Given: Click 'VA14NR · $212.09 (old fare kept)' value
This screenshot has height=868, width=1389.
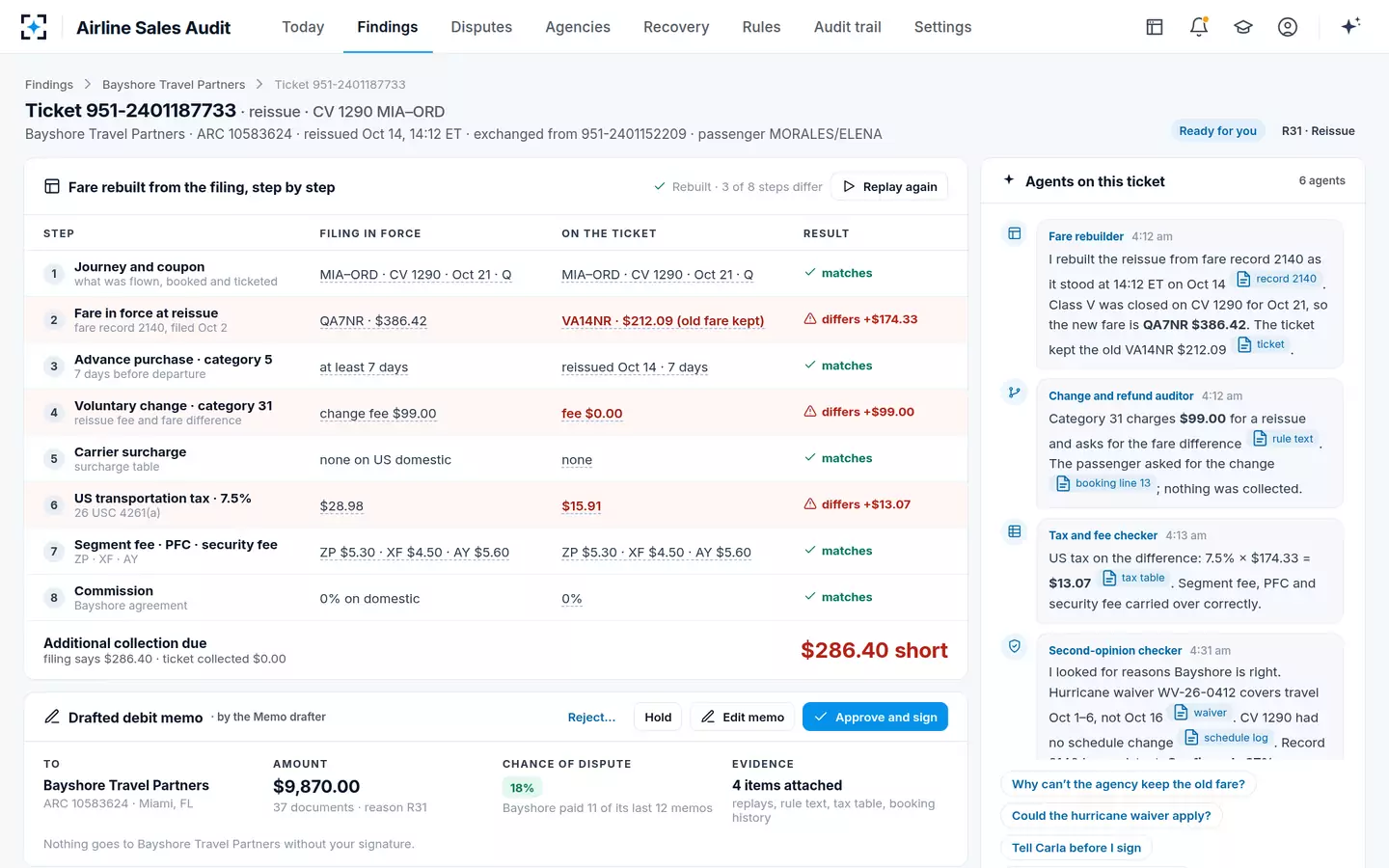Looking at the screenshot, I should pos(663,321).
